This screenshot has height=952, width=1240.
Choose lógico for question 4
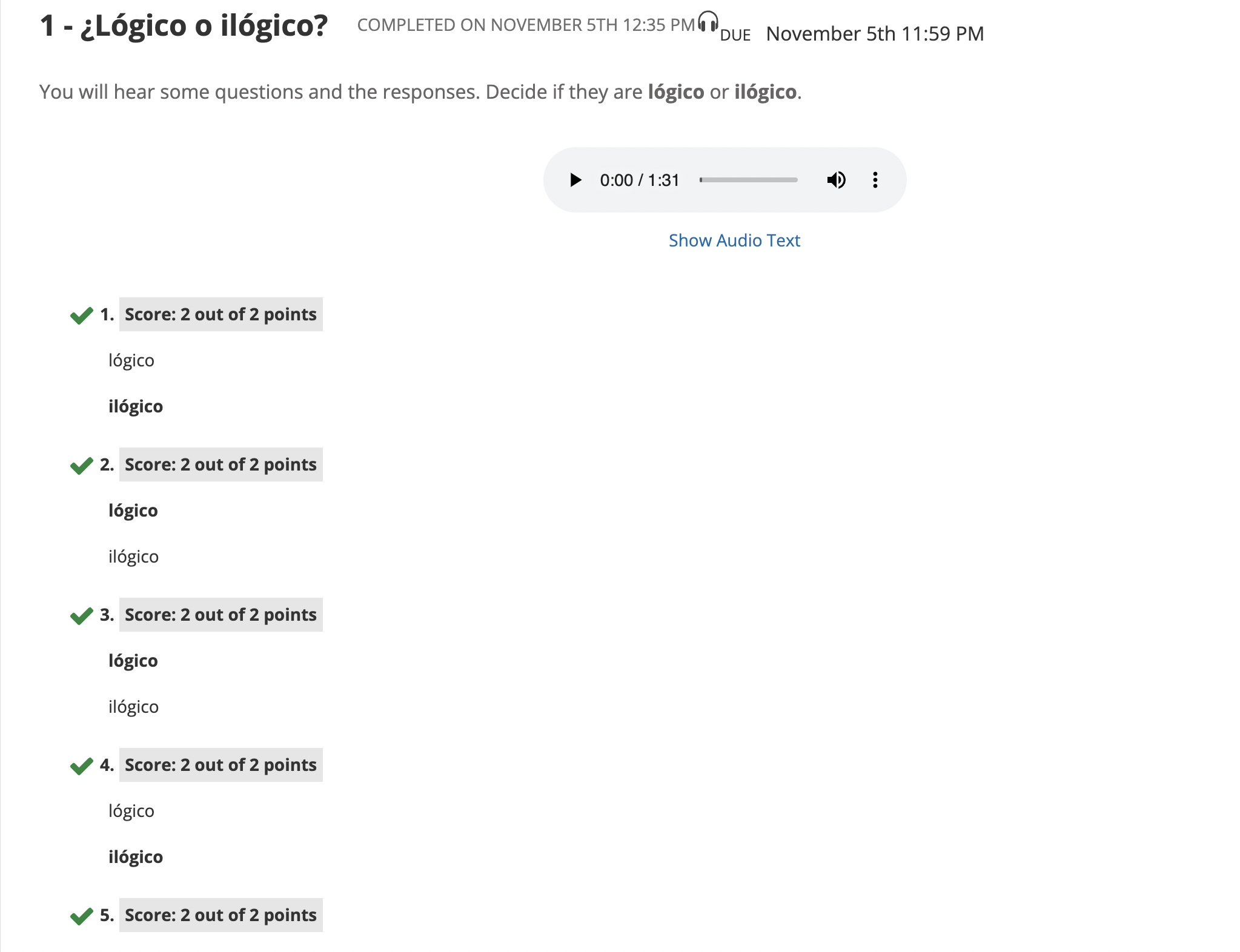[x=131, y=811]
